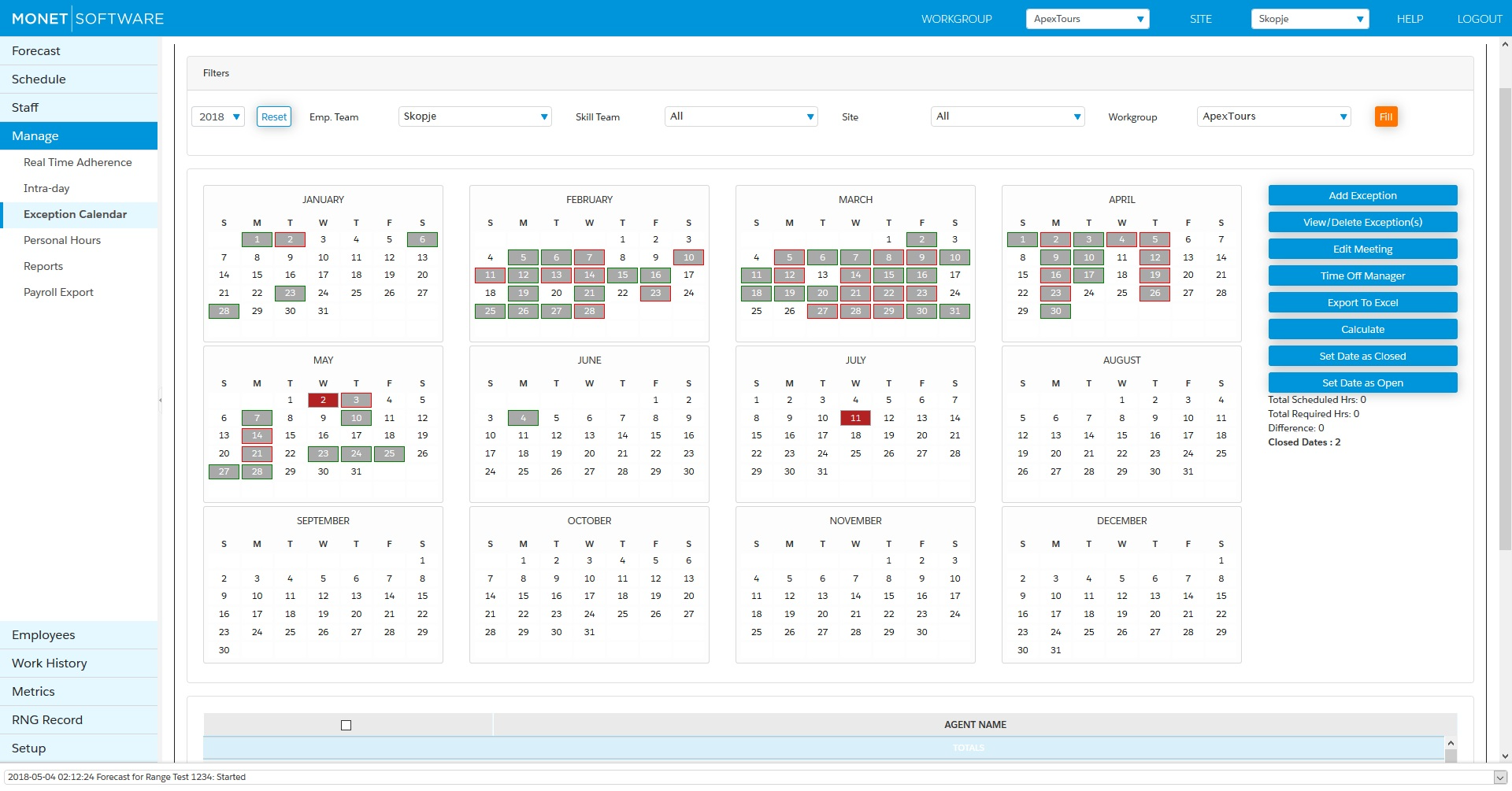
Task: Click the Monet Software logo
Action: pos(87,18)
